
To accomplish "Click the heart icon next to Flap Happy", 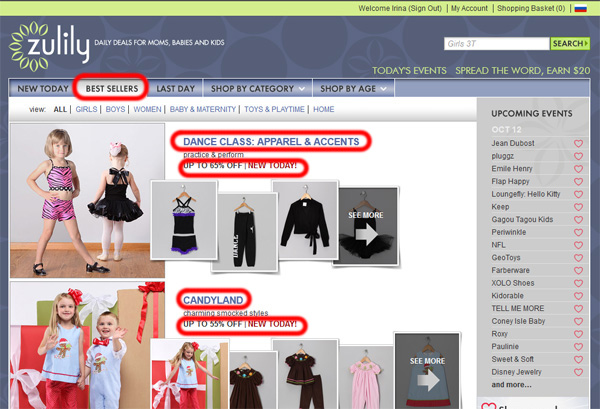I will point(578,181).
